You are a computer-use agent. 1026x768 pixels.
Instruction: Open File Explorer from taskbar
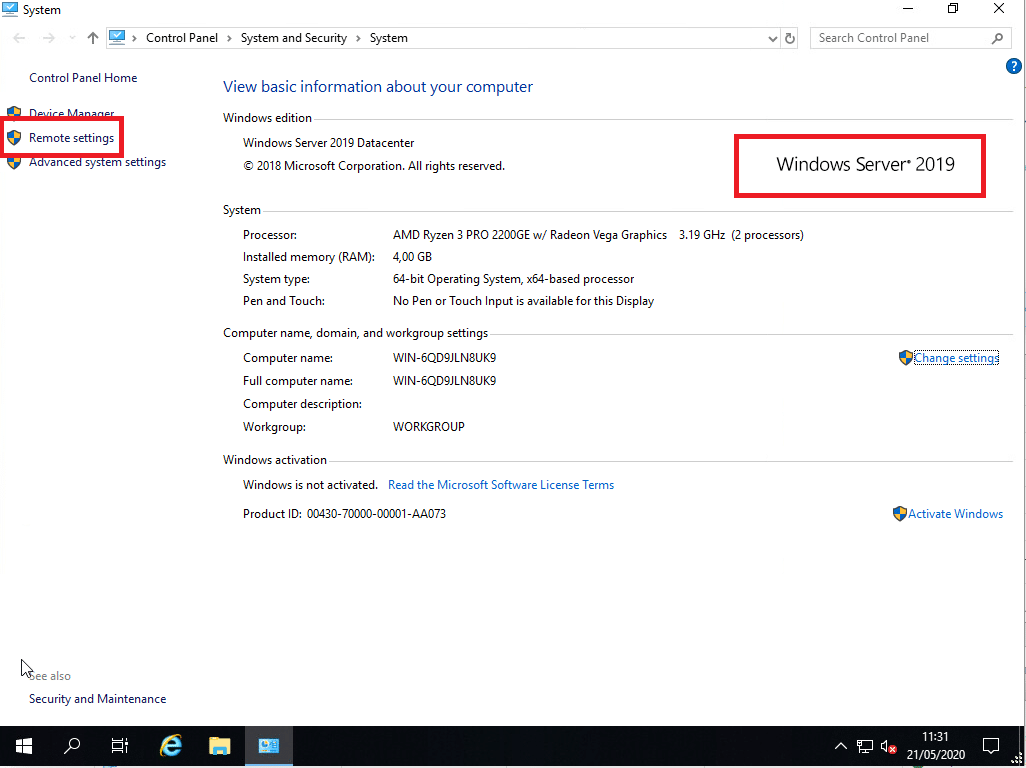pyautogui.click(x=220, y=746)
